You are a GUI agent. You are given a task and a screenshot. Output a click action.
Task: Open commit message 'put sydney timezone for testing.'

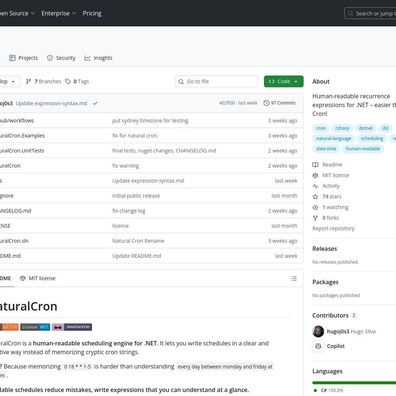[x=151, y=121]
